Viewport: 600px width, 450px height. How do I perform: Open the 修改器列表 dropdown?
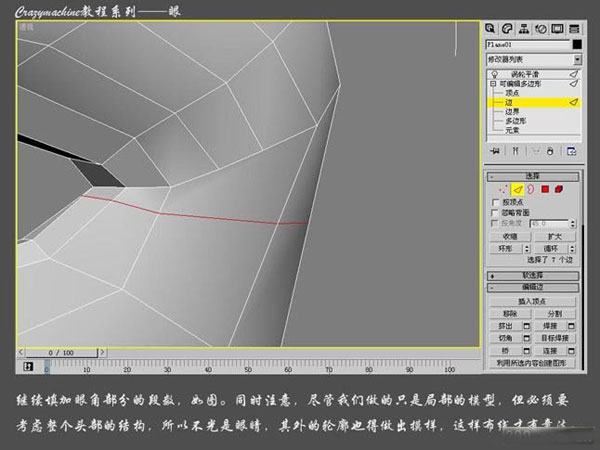tap(531, 60)
